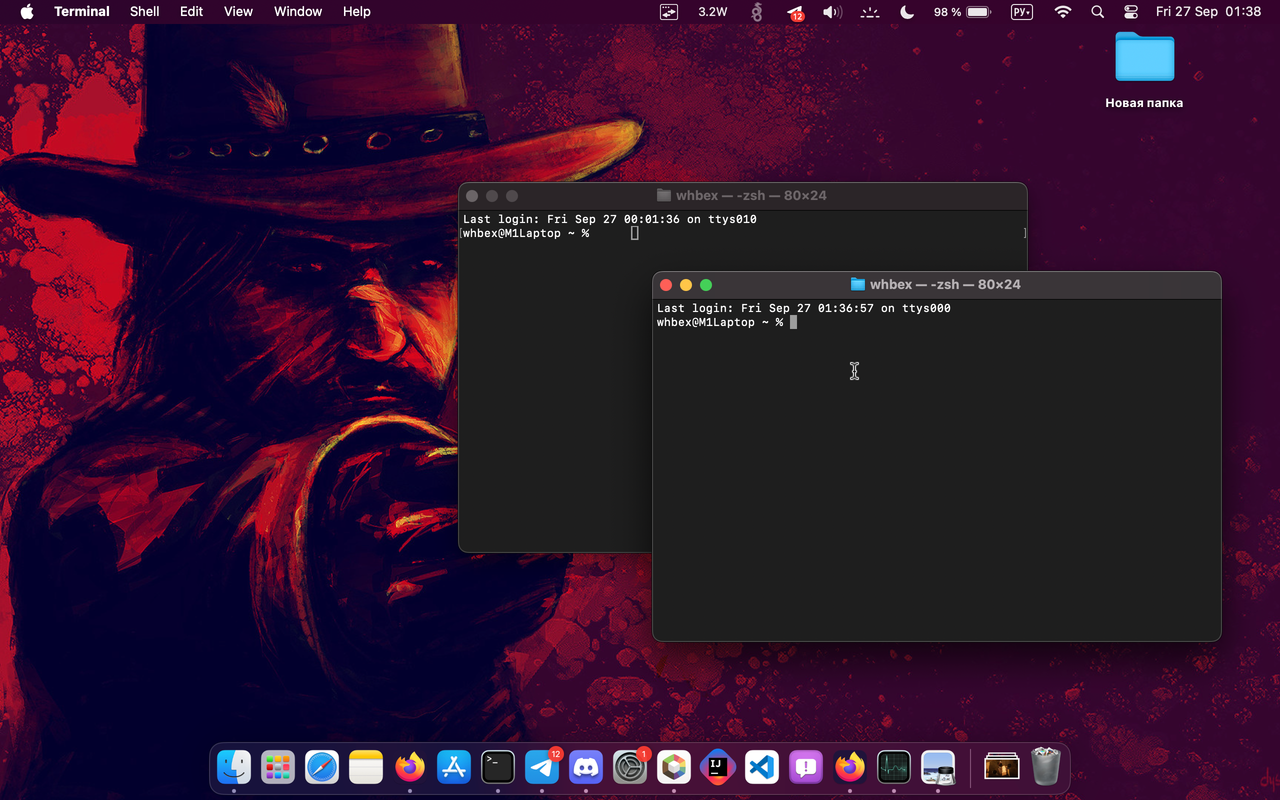This screenshot has width=1280, height=800.
Task: Launch Safari from the Dock
Action: click(322, 768)
